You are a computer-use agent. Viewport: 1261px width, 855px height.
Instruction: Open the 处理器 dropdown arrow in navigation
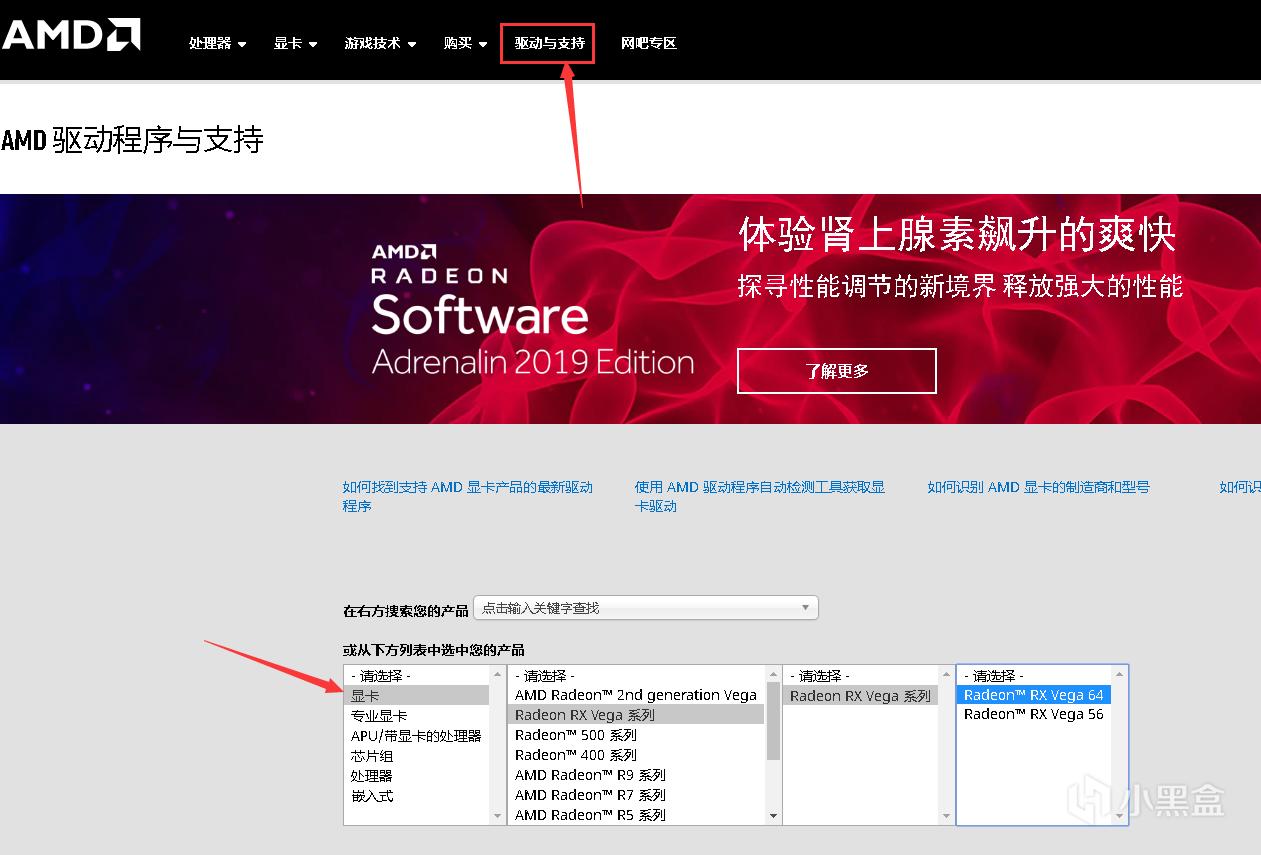pos(243,43)
